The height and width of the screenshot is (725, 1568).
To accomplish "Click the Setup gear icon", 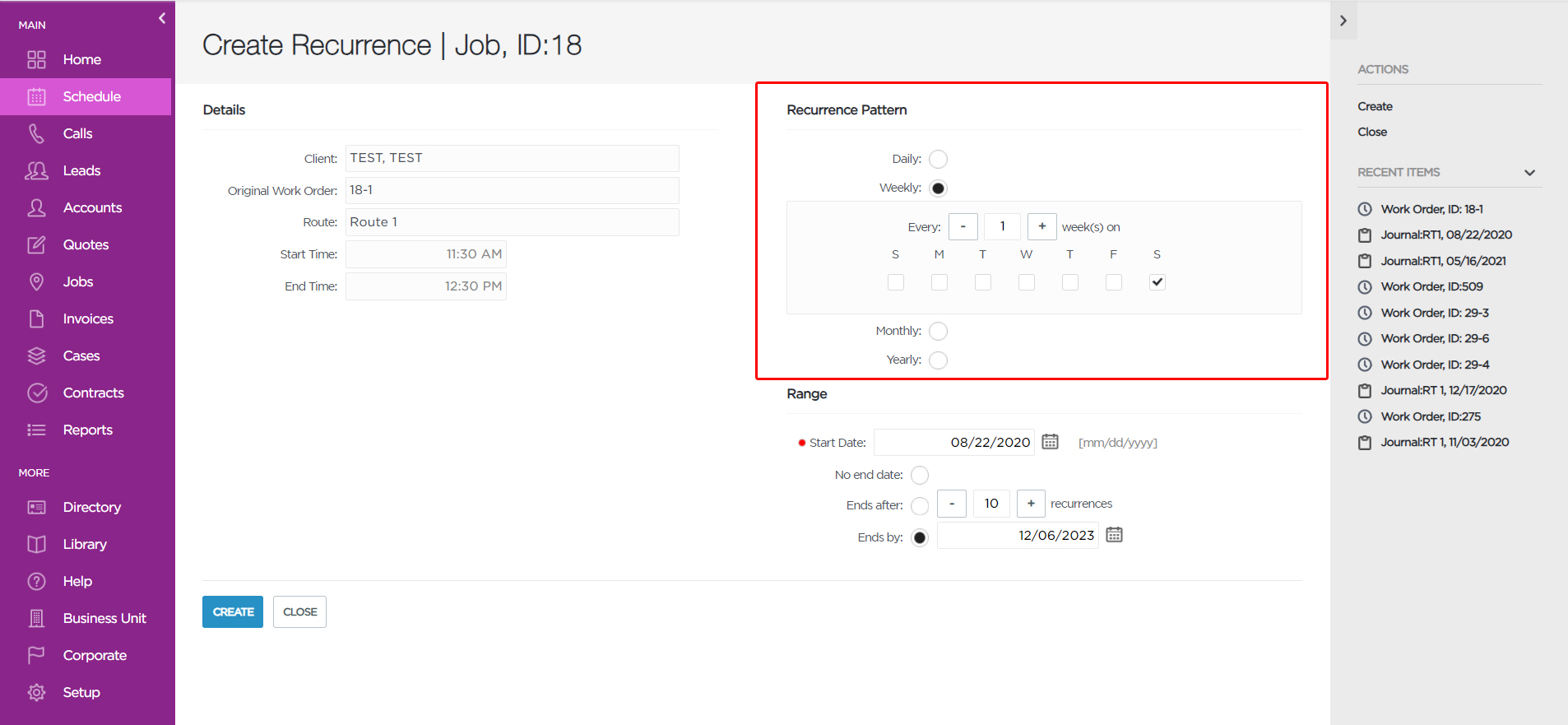I will pos(36,692).
